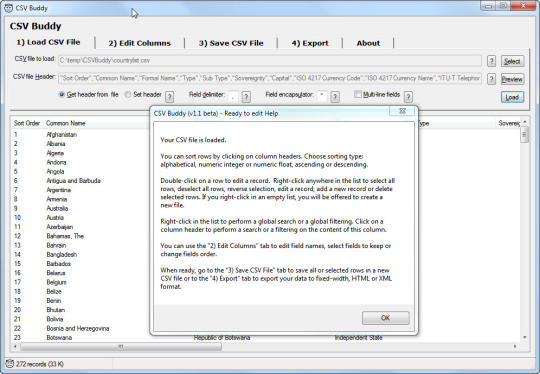Click OK in the help dialog
The image size is (540, 374).
(x=386, y=318)
